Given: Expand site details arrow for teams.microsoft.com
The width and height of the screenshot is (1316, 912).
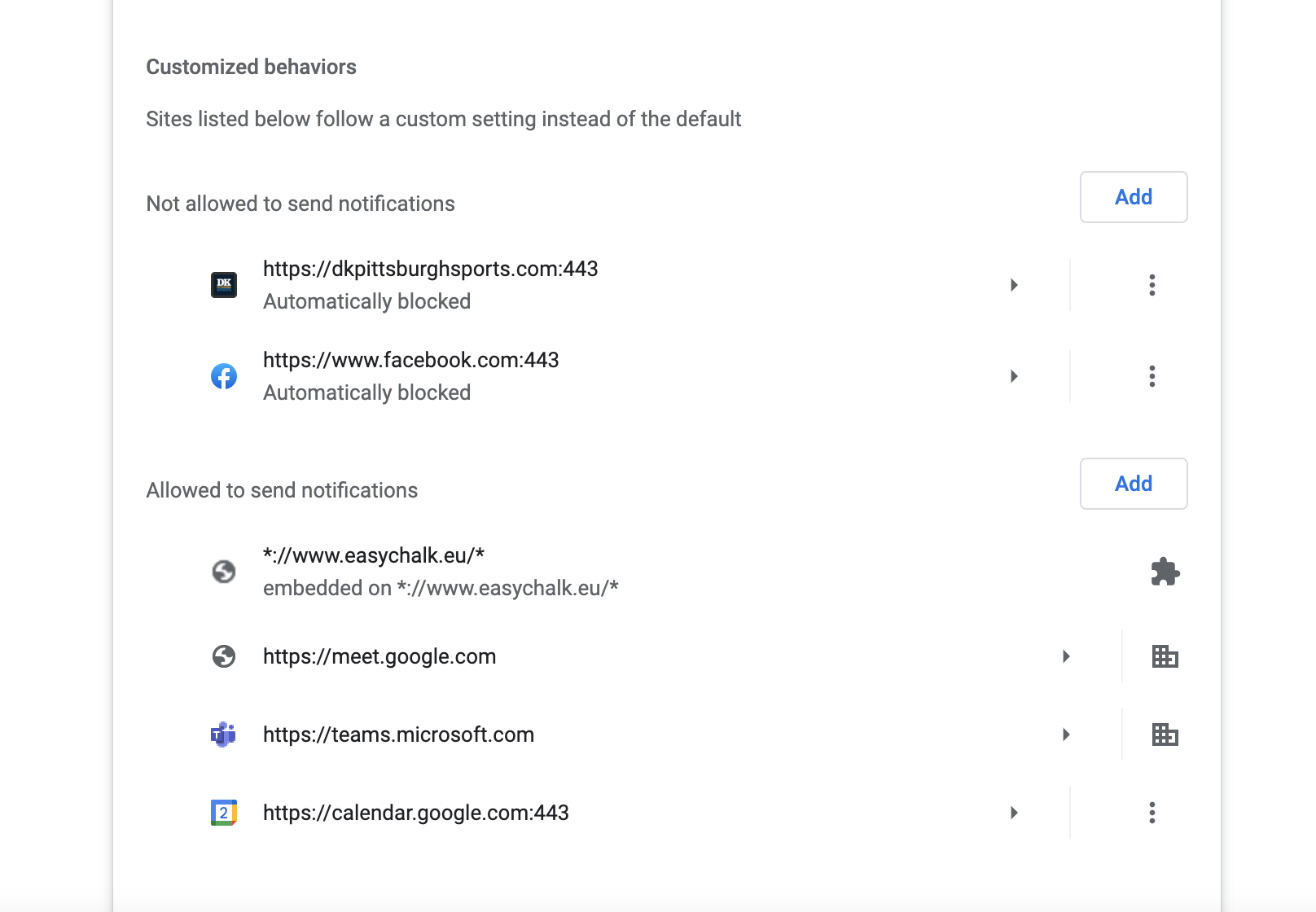Looking at the screenshot, I should click(x=1067, y=734).
